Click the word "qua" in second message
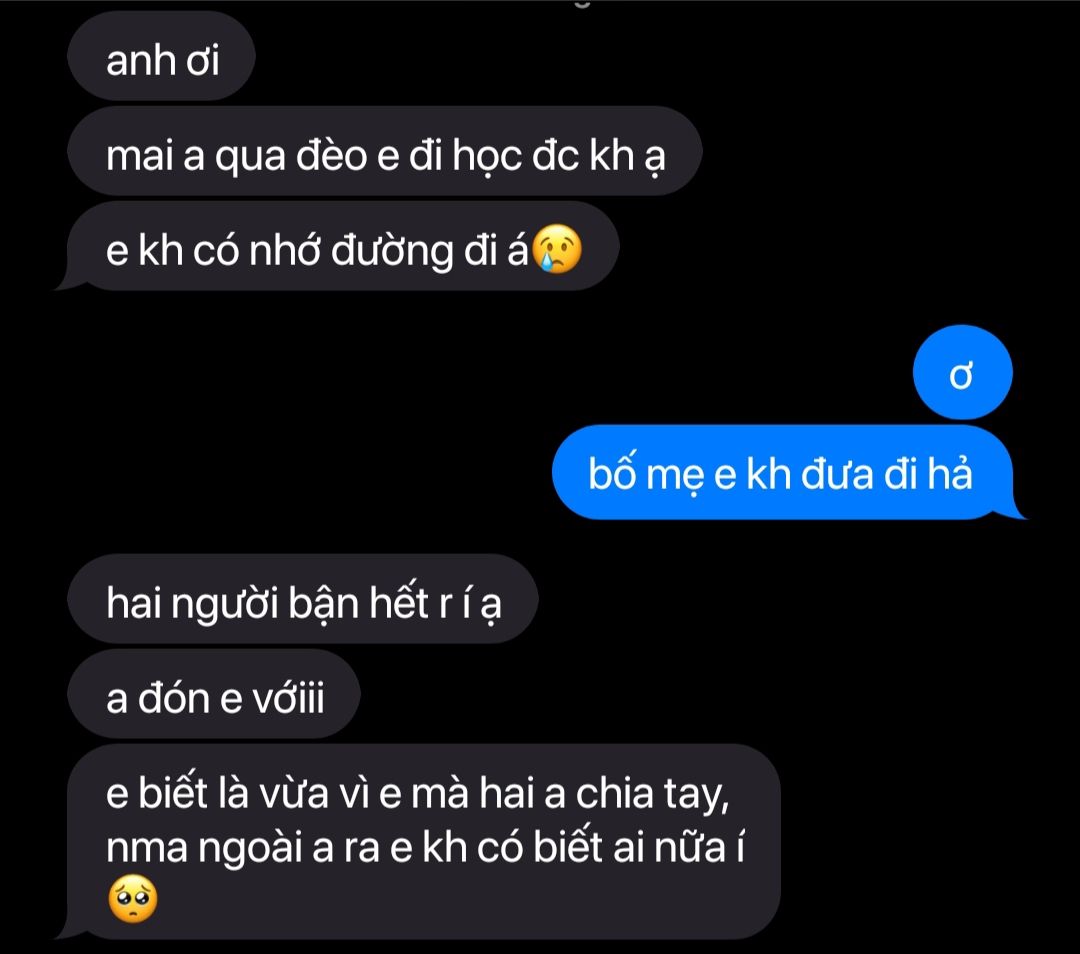The width and height of the screenshot is (1080, 954). [251, 158]
